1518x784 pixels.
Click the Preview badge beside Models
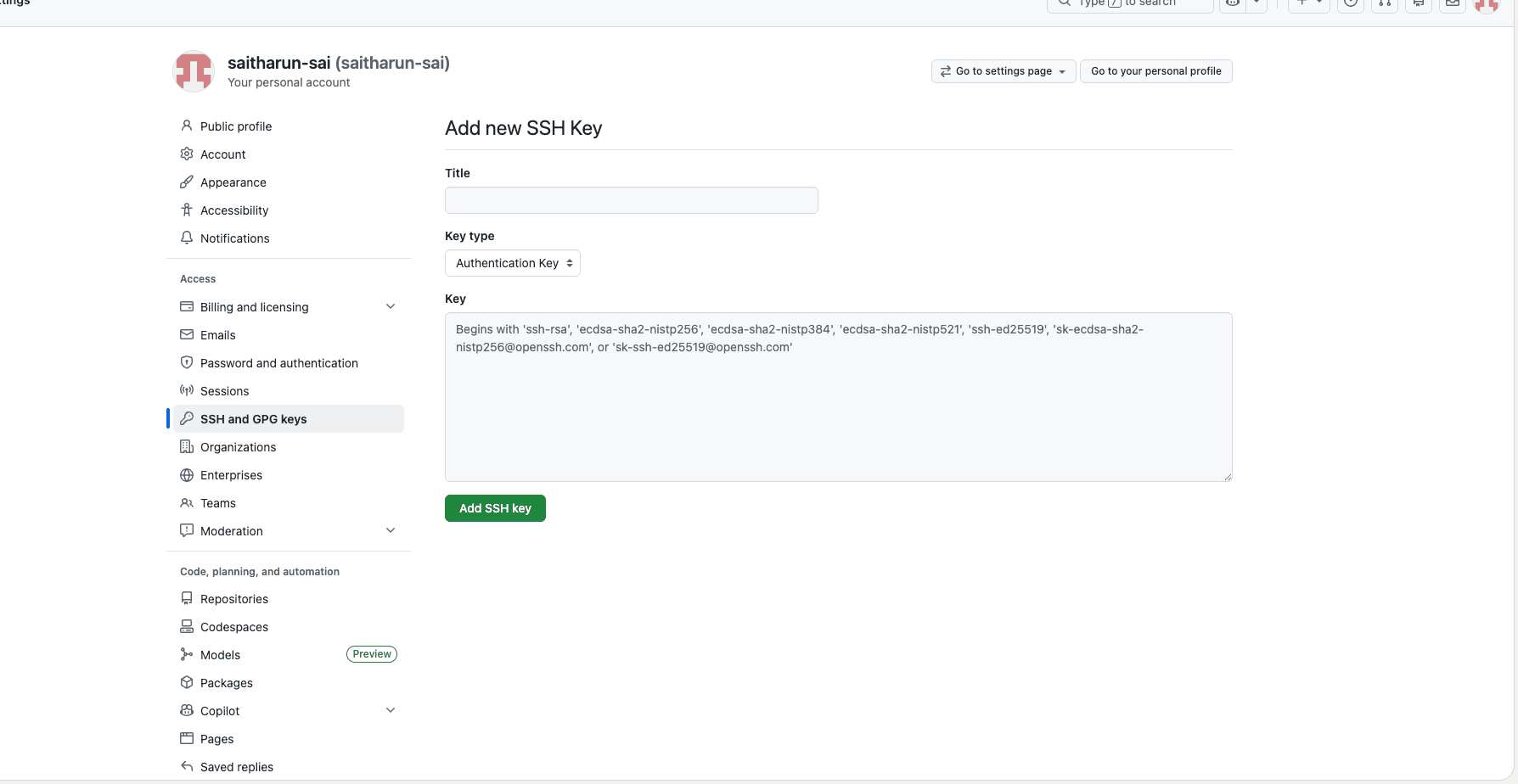[x=372, y=654]
